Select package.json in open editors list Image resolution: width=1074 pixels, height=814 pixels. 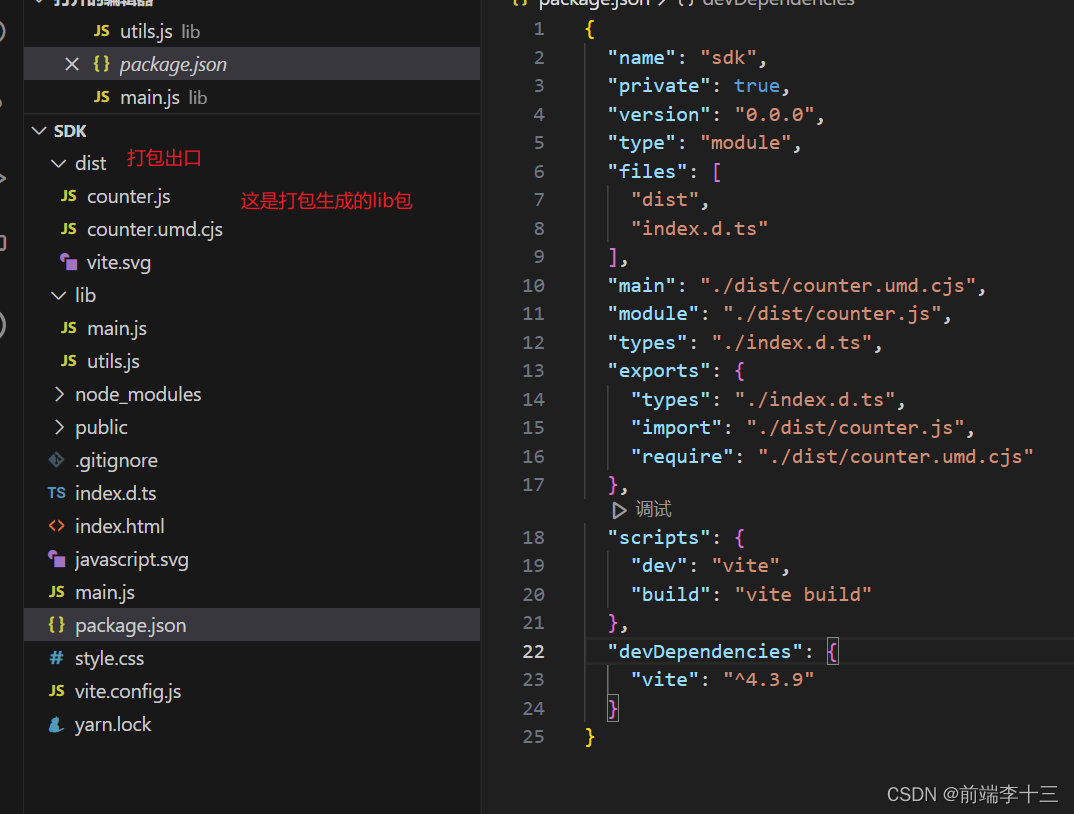[252, 64]
